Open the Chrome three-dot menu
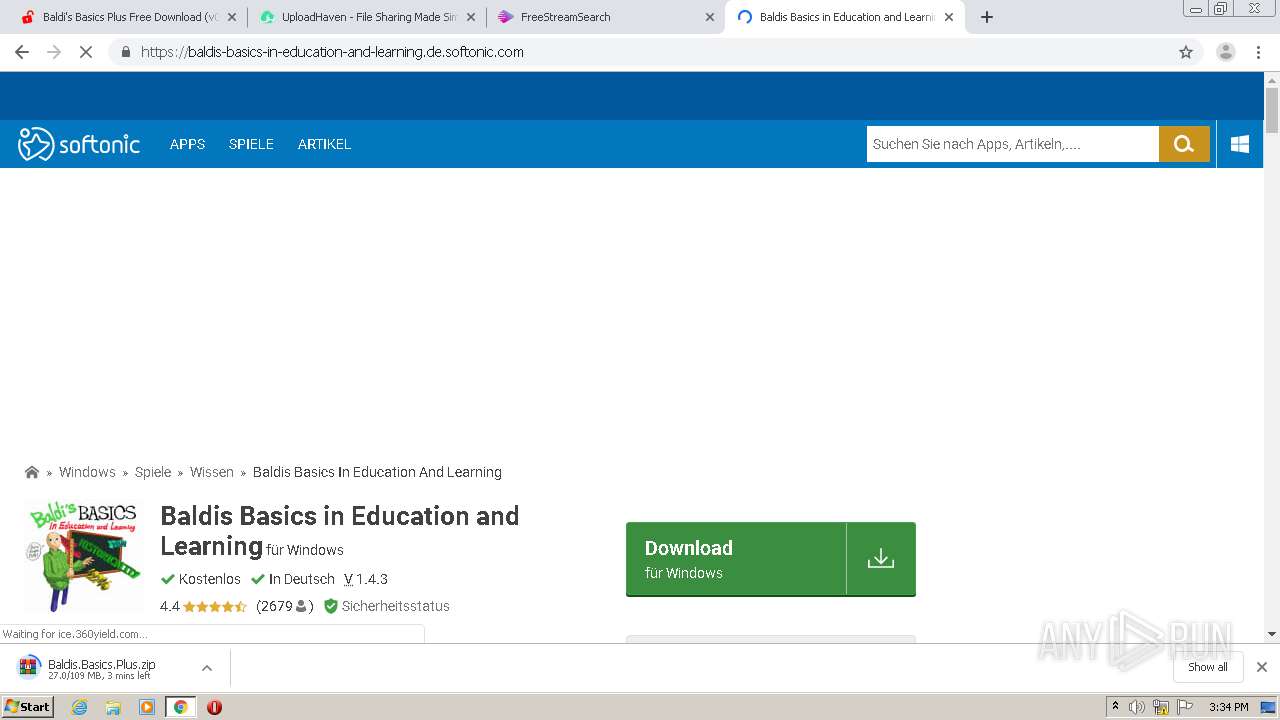This screenshot has height=720, width=1280. (x=1259, y=52)
